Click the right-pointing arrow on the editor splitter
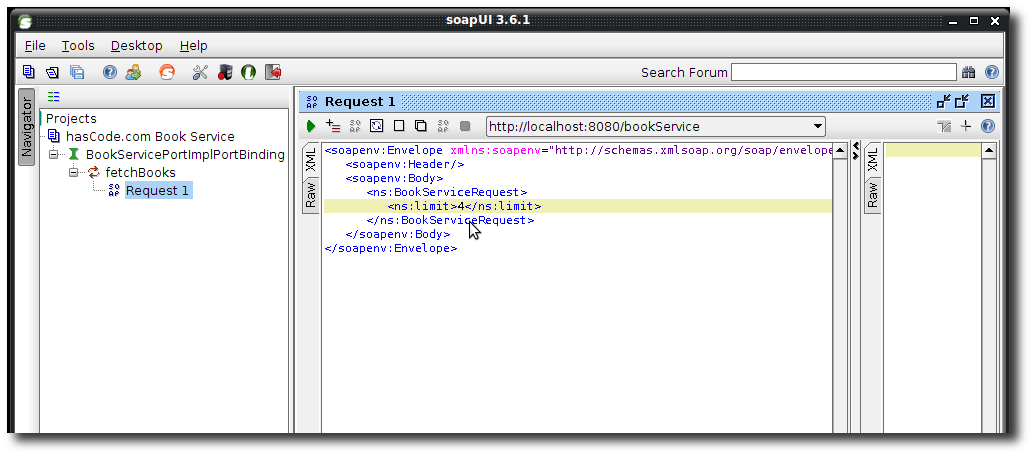 [x=856, y=156]
